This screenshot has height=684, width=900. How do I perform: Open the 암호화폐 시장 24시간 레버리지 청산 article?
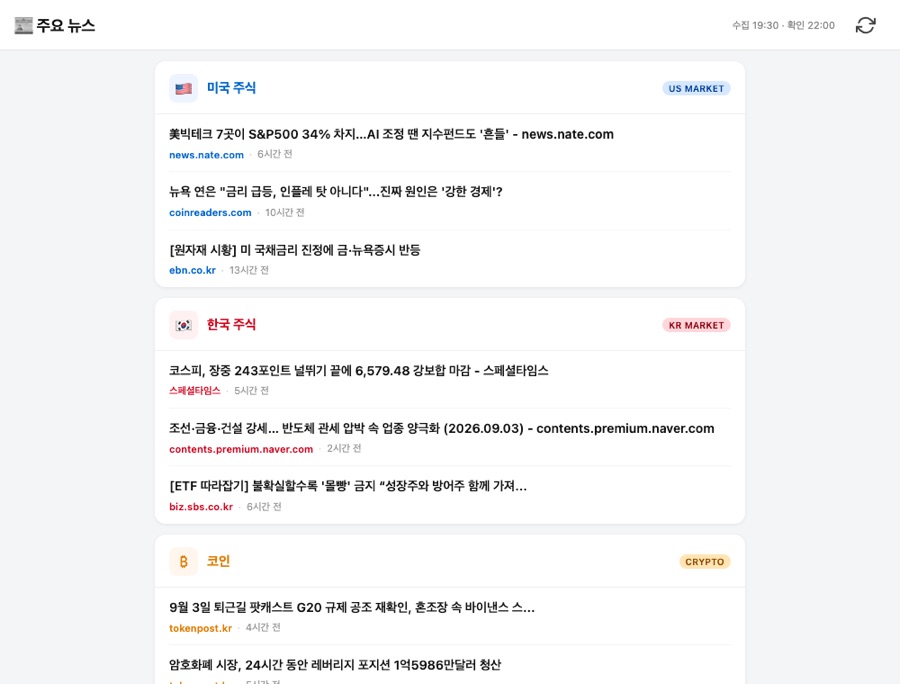pyautogui.click(x=335, y=665)
